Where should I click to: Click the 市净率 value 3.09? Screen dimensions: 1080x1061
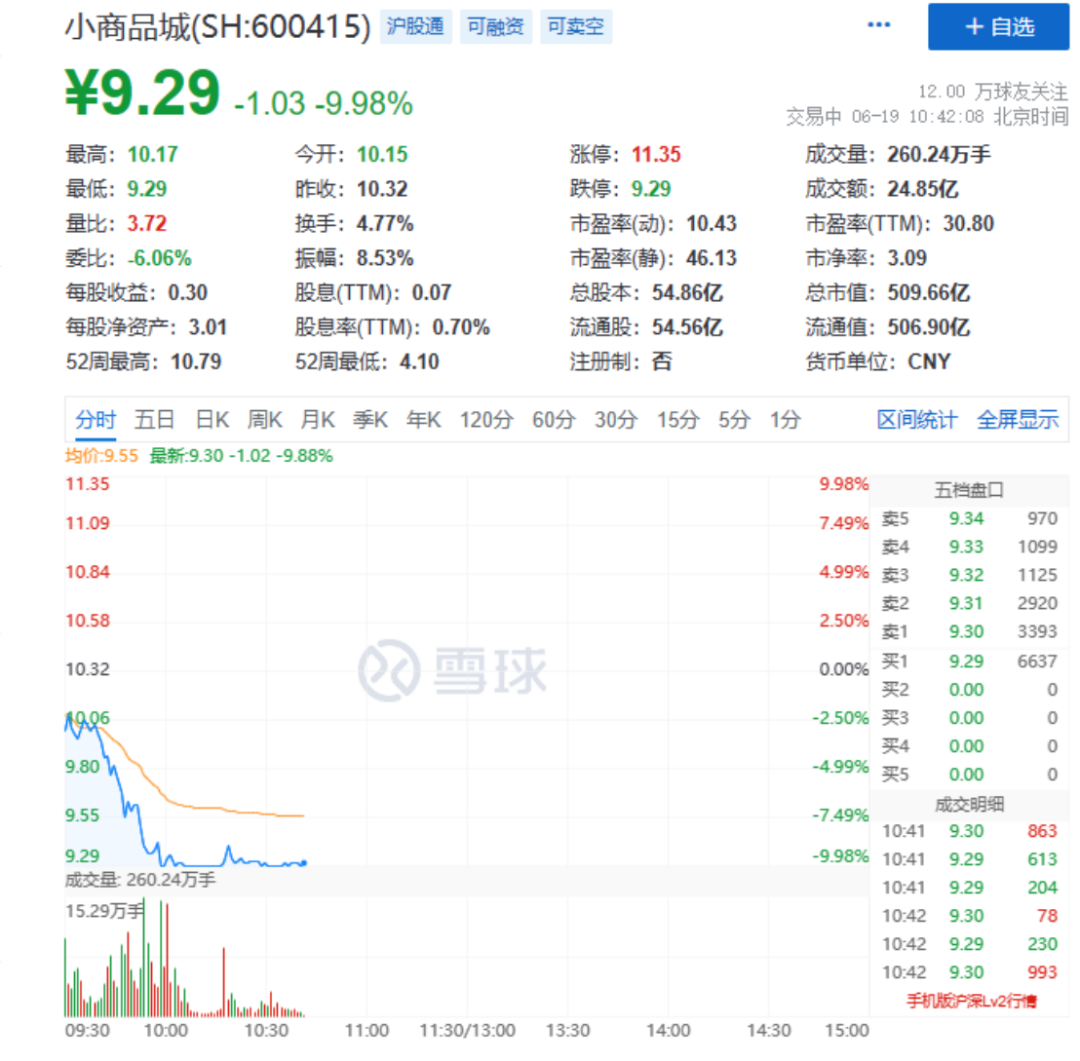[x=907, y=258]
